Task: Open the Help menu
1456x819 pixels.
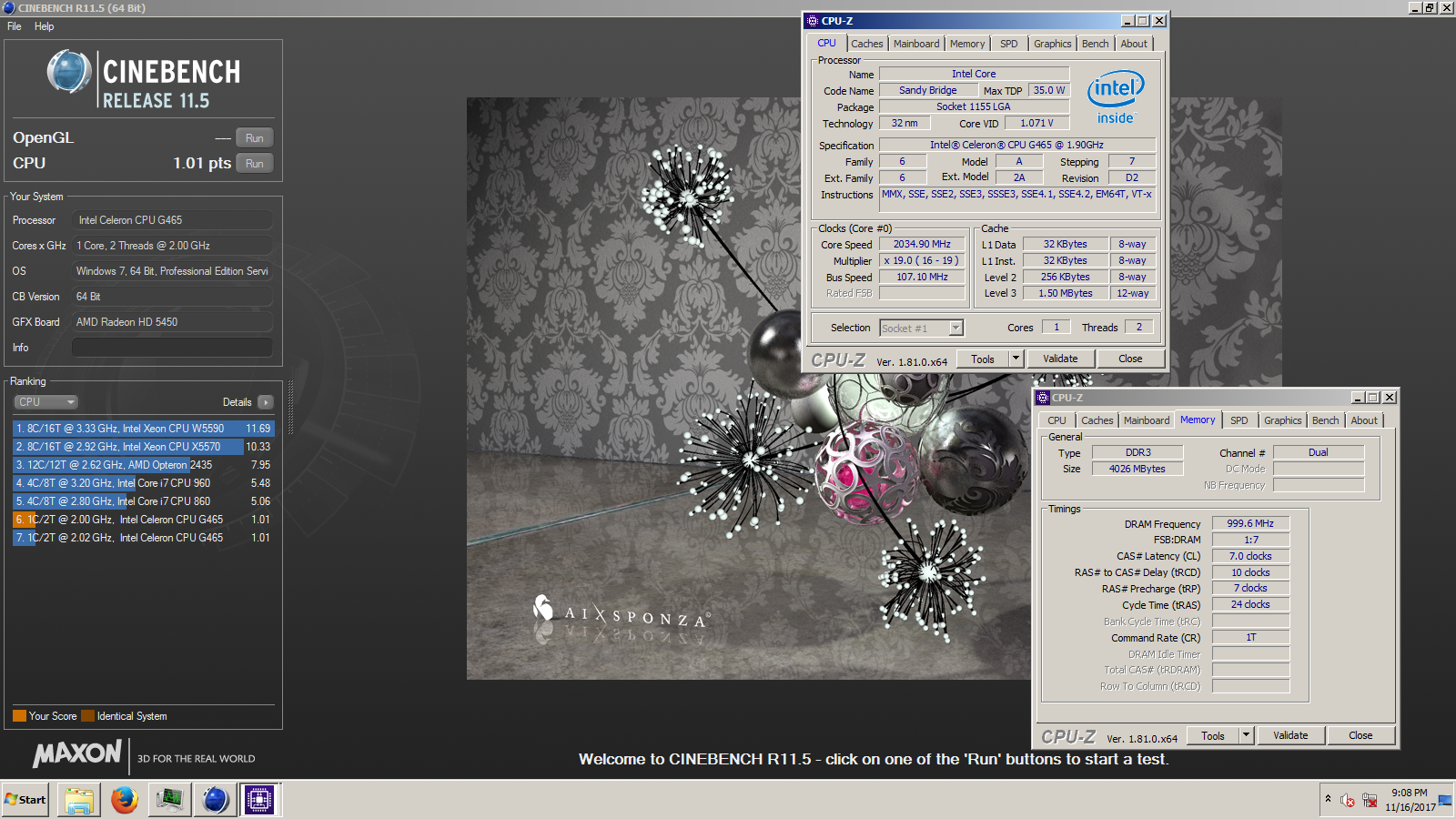Action: tap(44, 26)
